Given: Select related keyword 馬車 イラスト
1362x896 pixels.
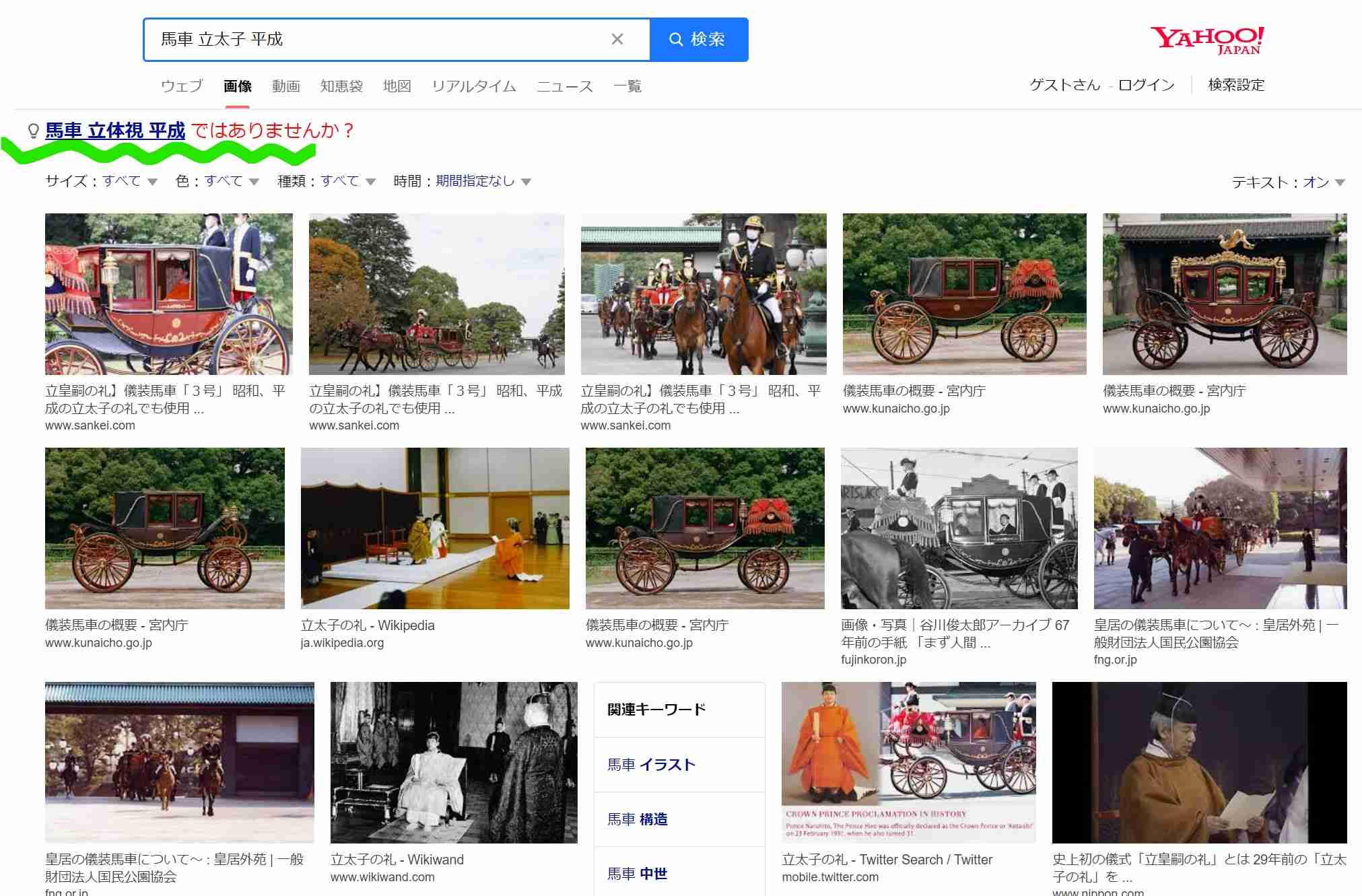Looking at the screenshot, I should (651, 765).
